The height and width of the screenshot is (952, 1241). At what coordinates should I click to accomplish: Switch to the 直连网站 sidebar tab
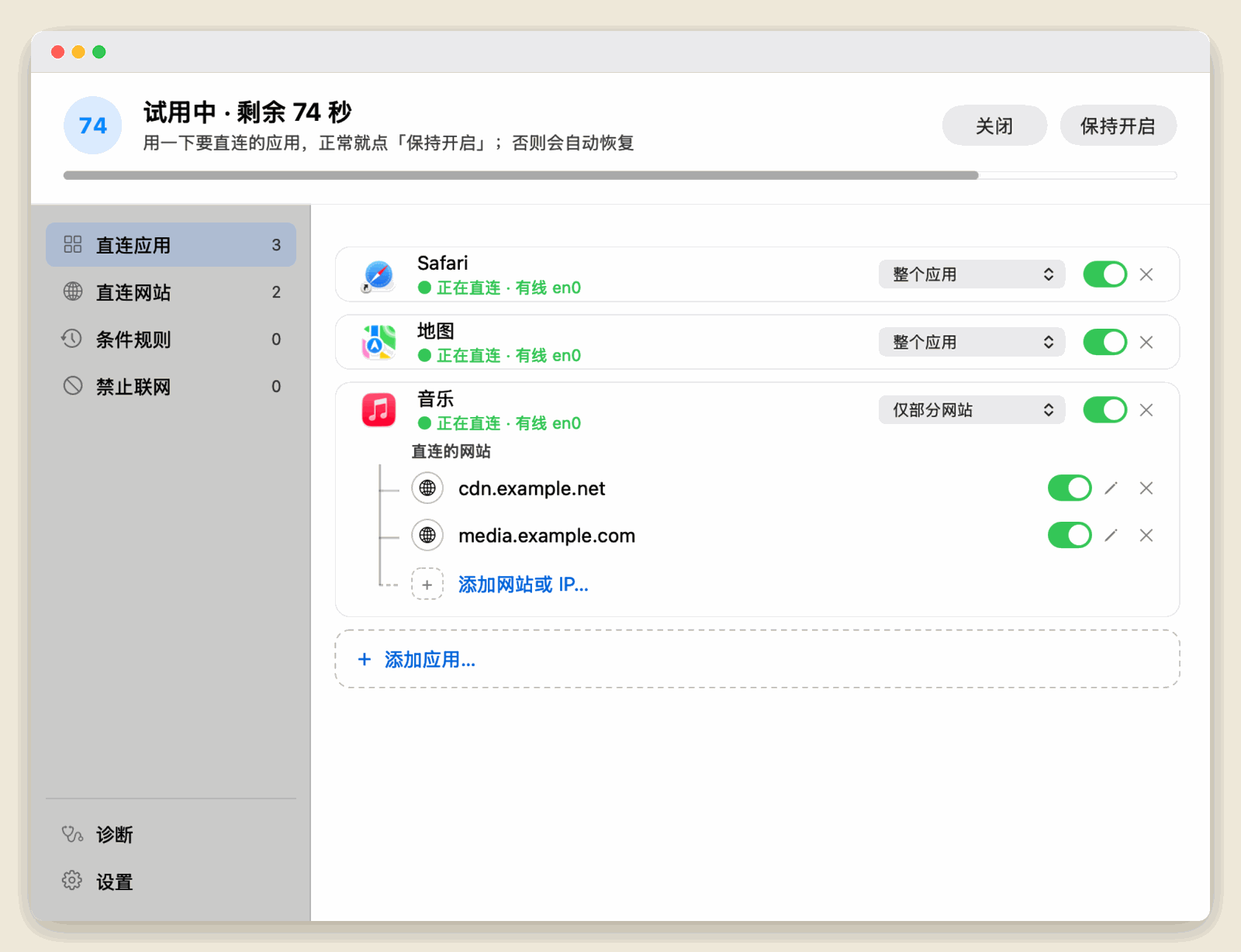[171, 292]
